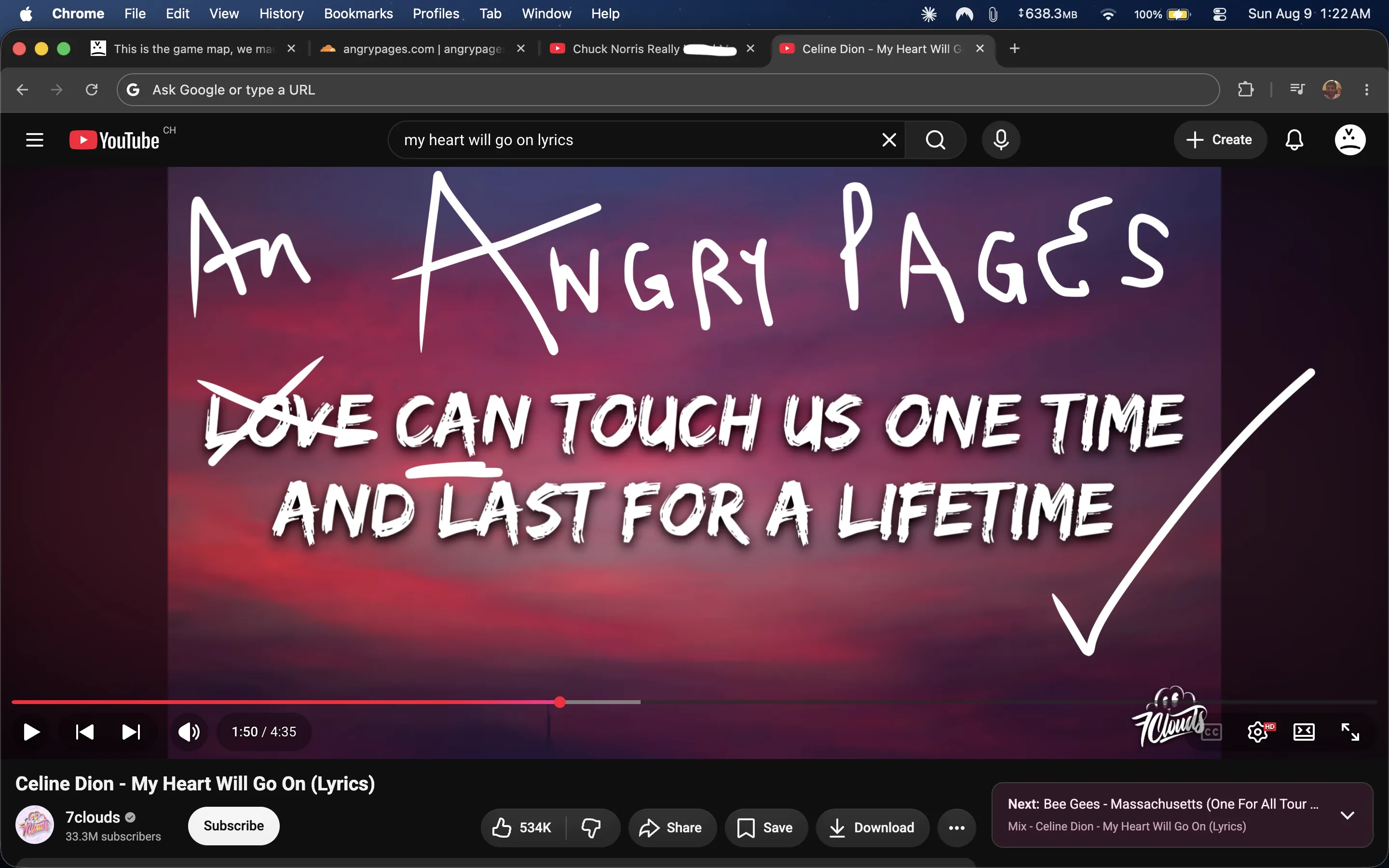Share the Celine Dion video
This screenshot has height=868, width=1389.
tap(671, 827)
